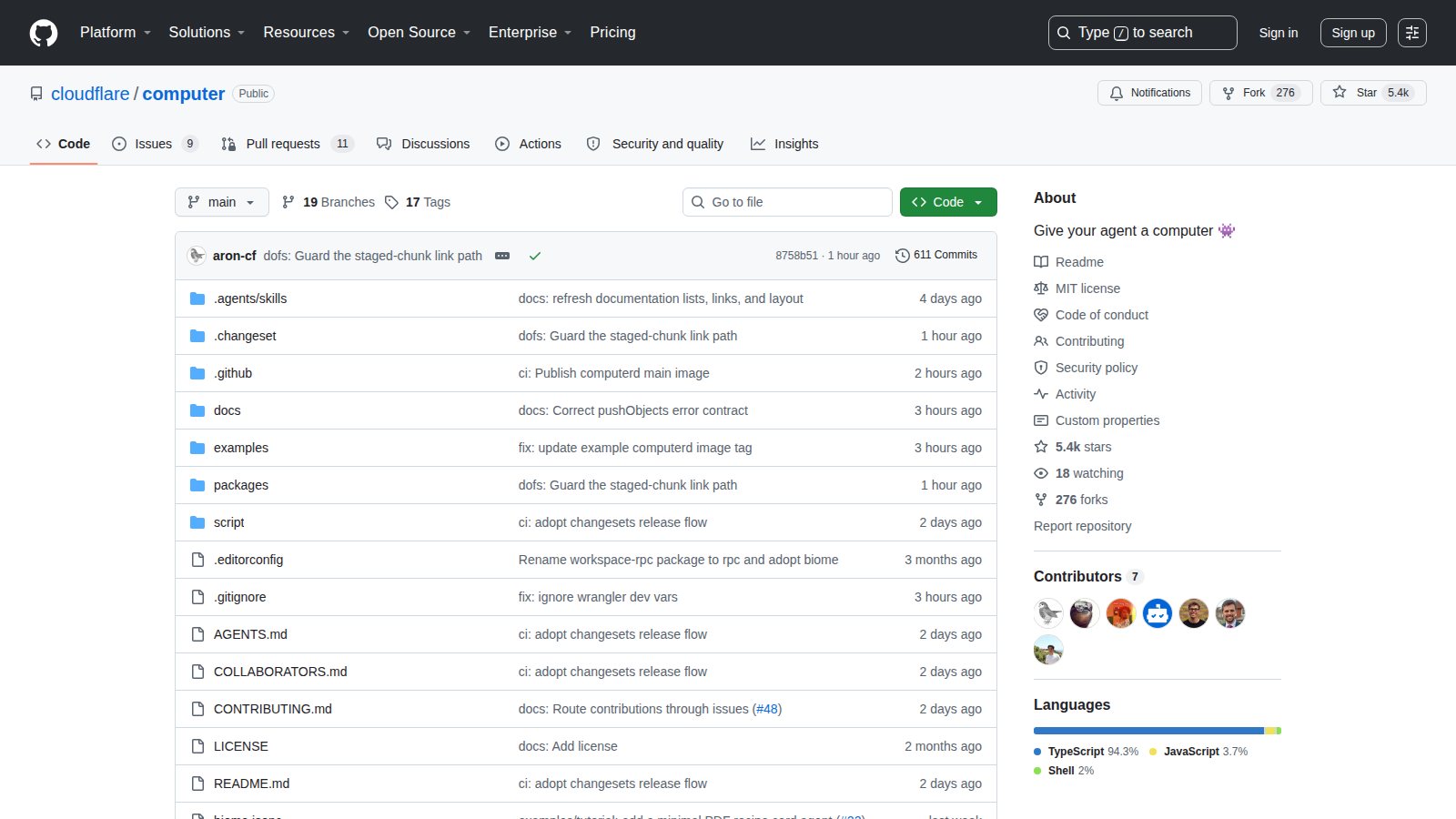This screenshot has width=1456, height=819.
Task: Click the examples folder icon
Action: (197, 448)
